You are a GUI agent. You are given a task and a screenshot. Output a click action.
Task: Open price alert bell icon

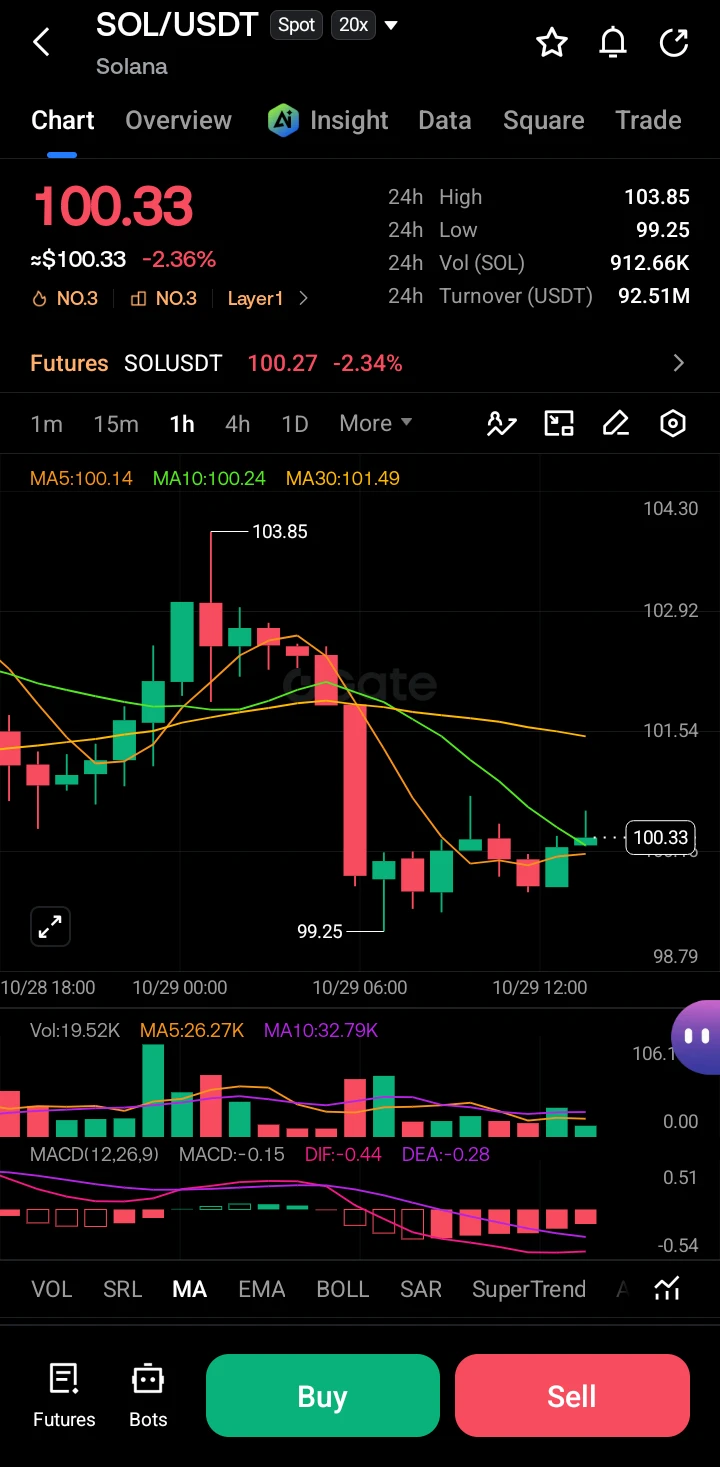pos(613,42)
